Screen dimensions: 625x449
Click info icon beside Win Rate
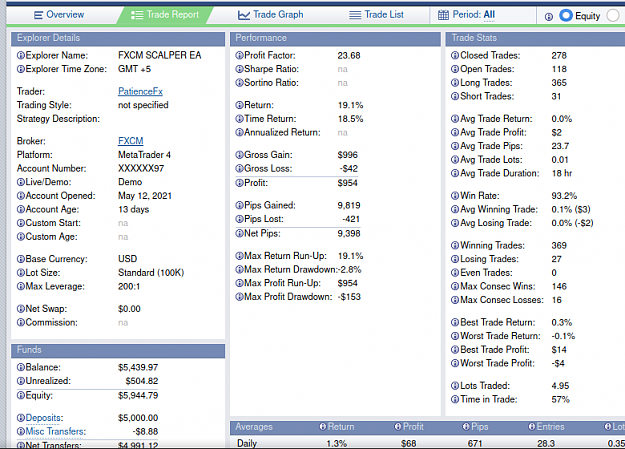(x=455, y=195)
